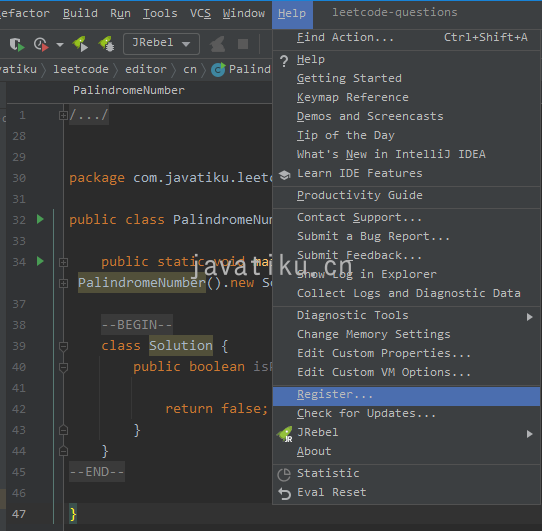Click the PalindromeNumber class icon in breadcrumb
This screenshot has width=542, height=531.
[x=218, y=69]
